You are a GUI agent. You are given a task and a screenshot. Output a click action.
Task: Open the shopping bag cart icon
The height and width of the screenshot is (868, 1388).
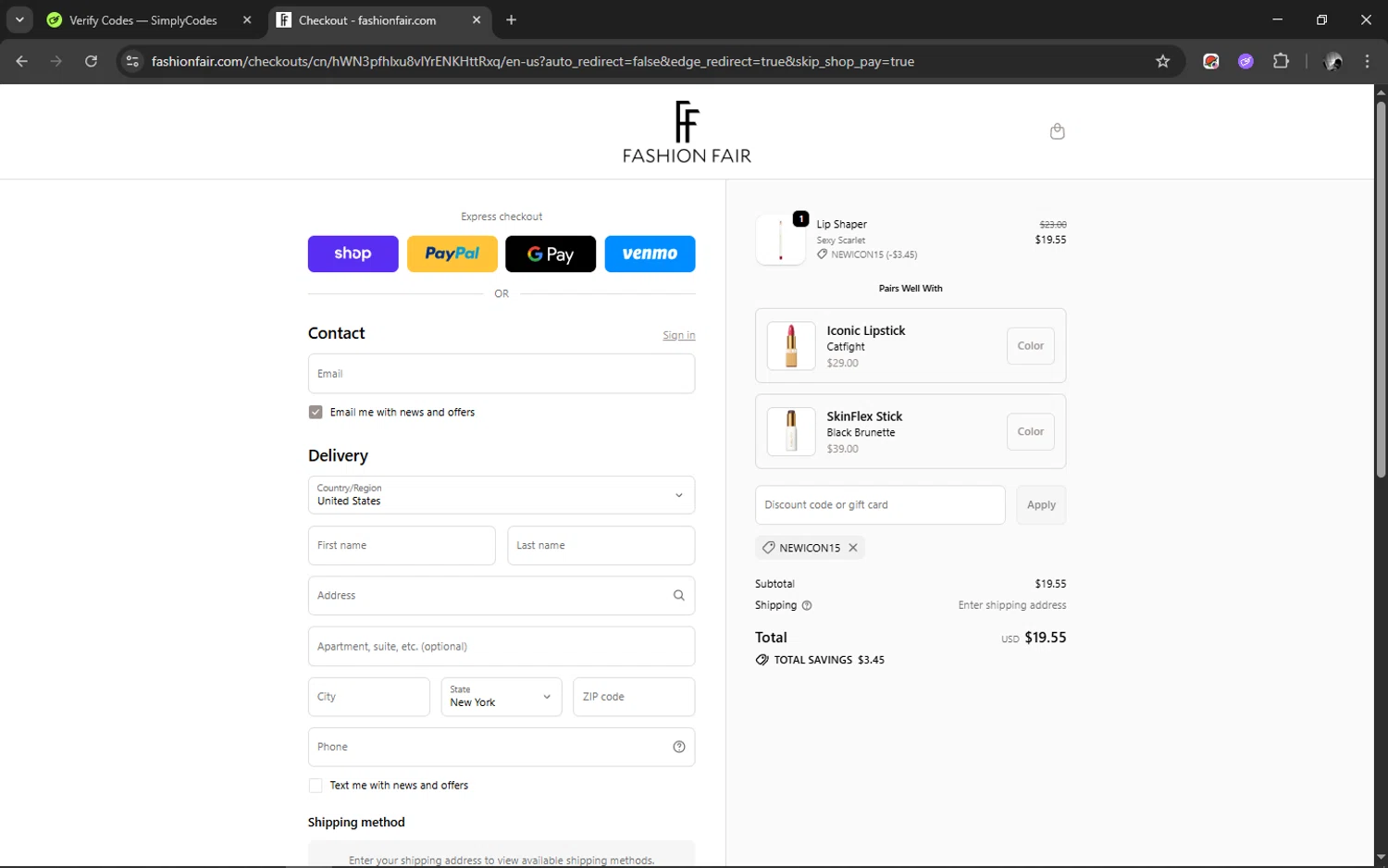[x=1057, y=131]
